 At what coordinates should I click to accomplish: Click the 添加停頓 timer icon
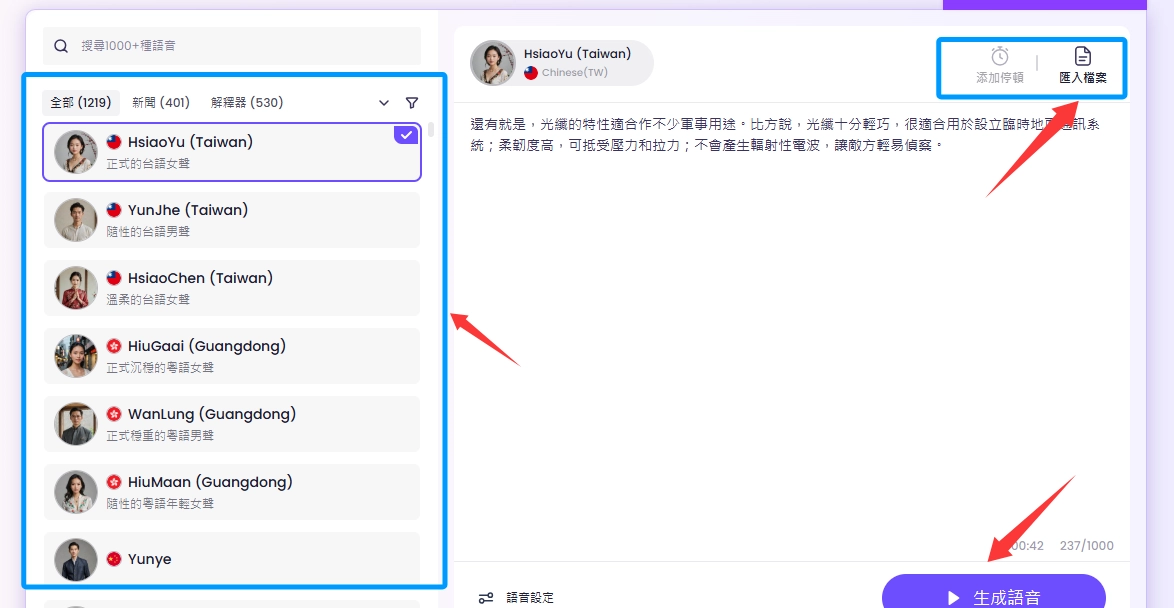[1000, 56]
